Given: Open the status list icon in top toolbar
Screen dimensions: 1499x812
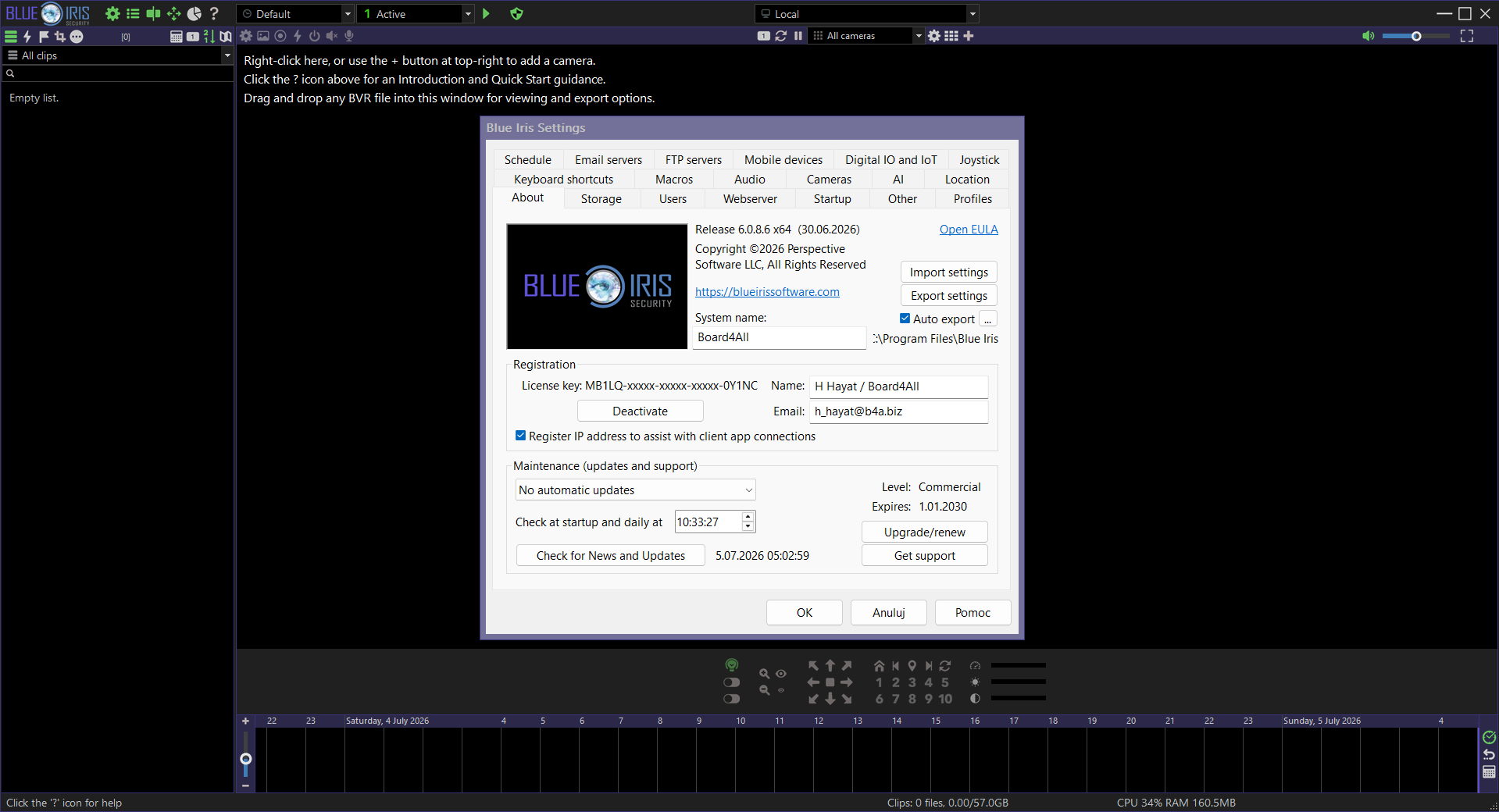Looking at the screenshot, I should point(133,13).
